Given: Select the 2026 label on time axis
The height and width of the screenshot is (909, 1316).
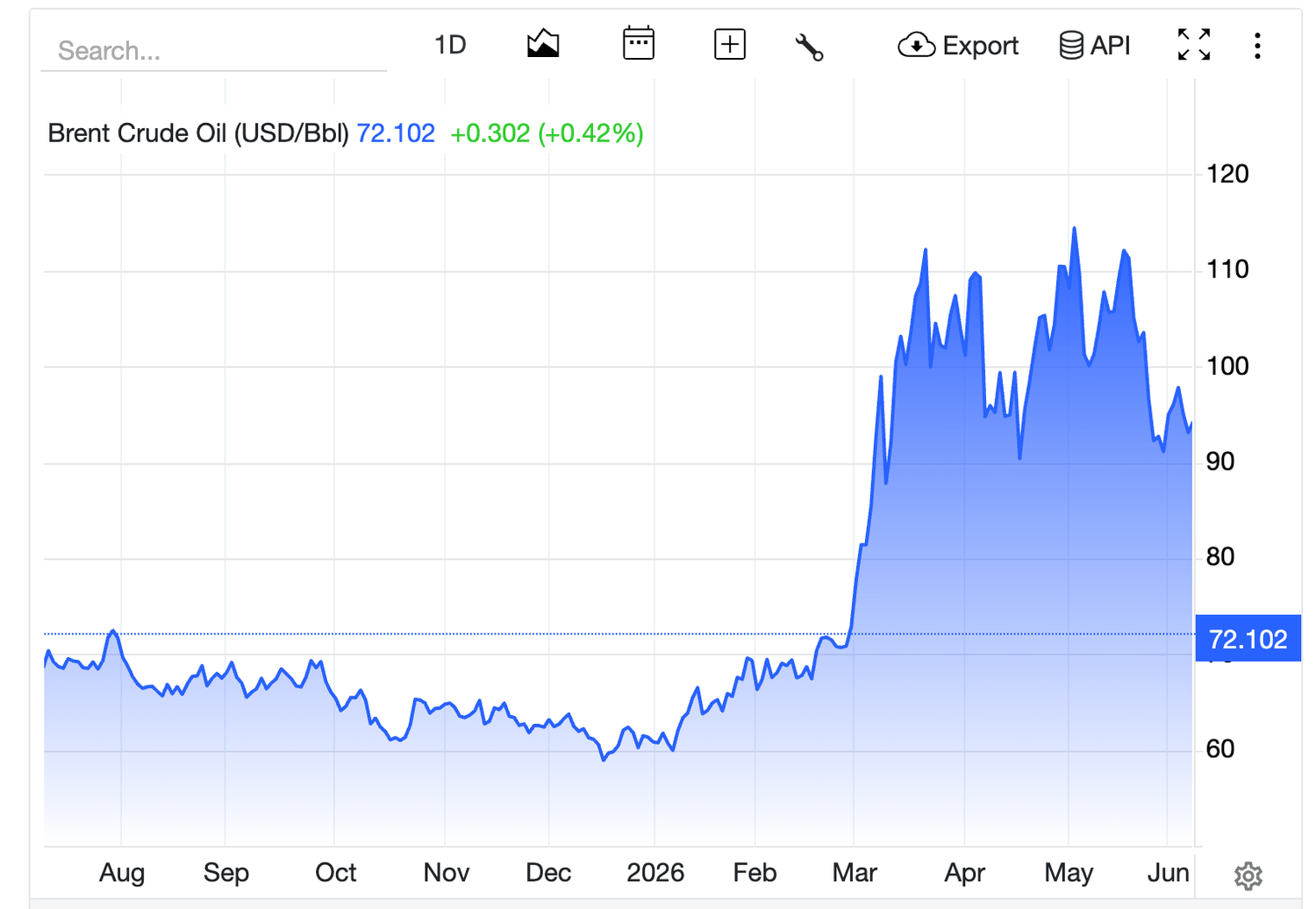Looking at the screenshot, I should tap(655, 872).
